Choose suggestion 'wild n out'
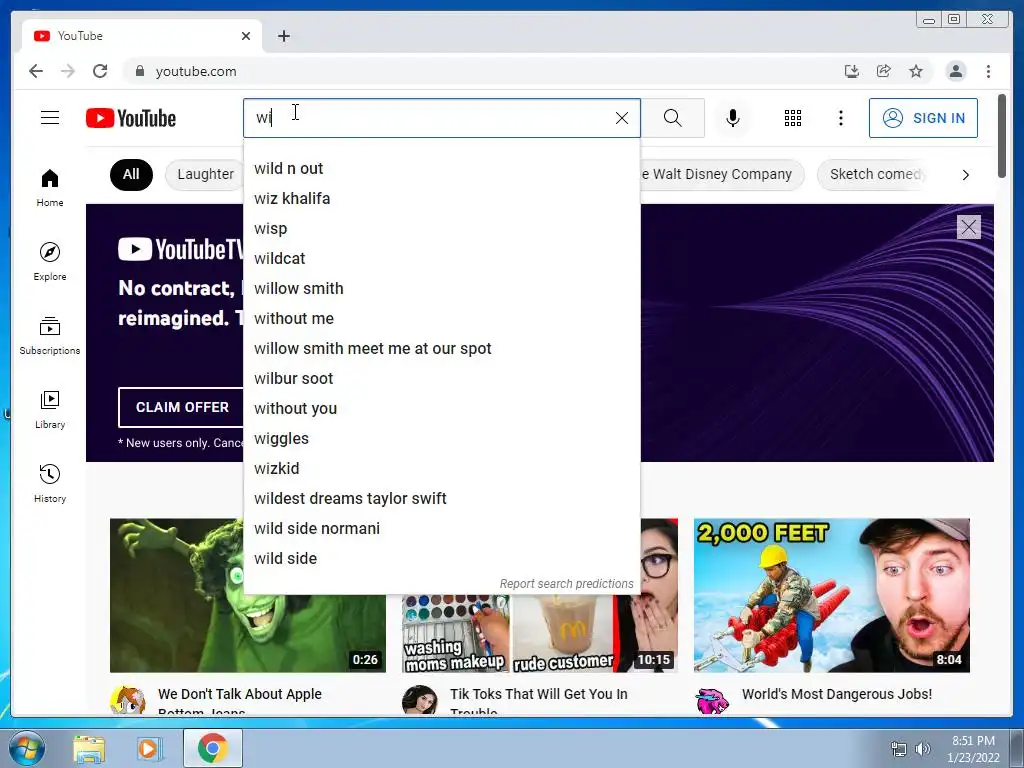The width and height of the screenshot is (1024, 768). [441, 168]
